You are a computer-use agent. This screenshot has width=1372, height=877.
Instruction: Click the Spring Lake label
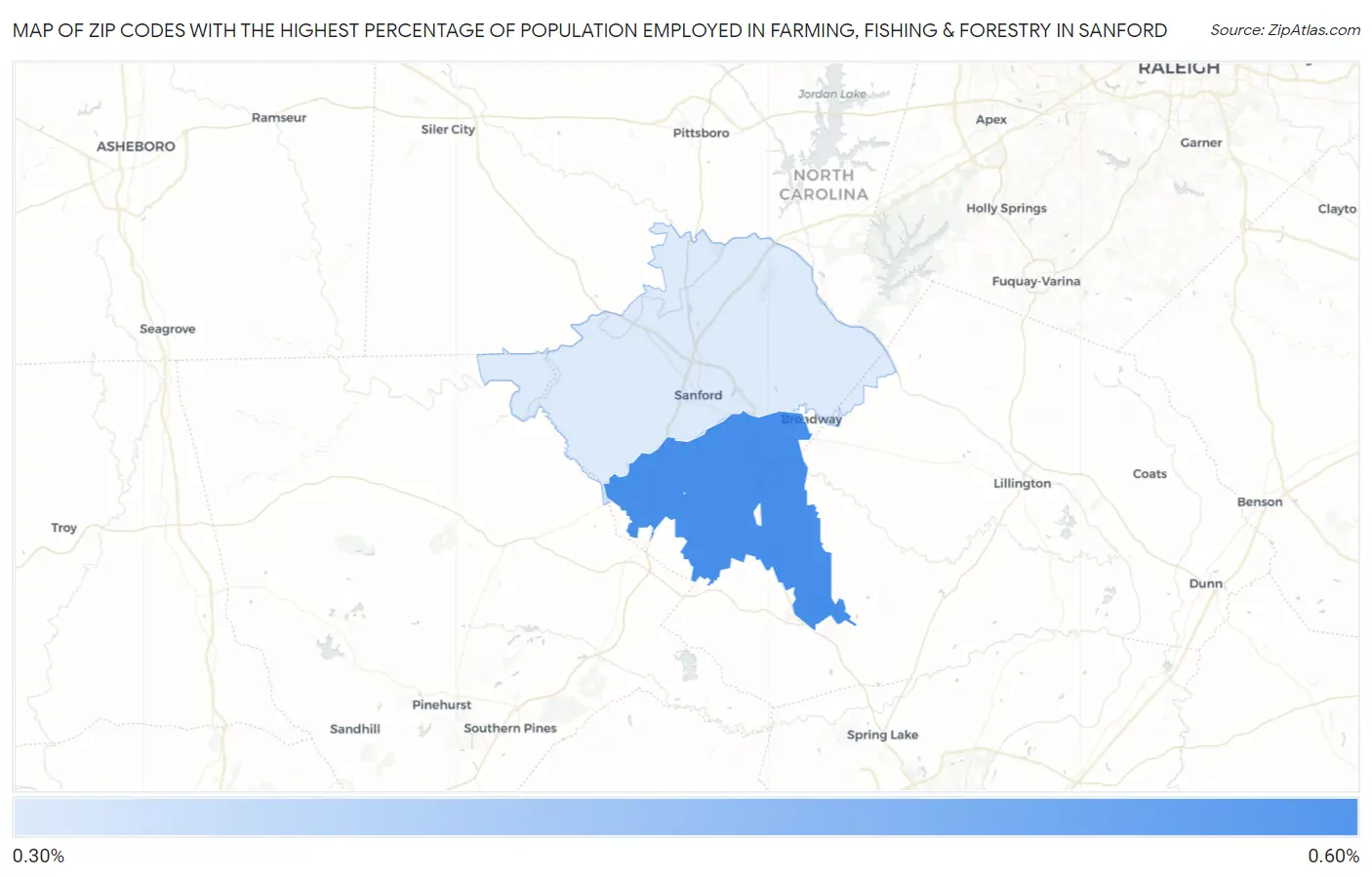coord(882,735)
